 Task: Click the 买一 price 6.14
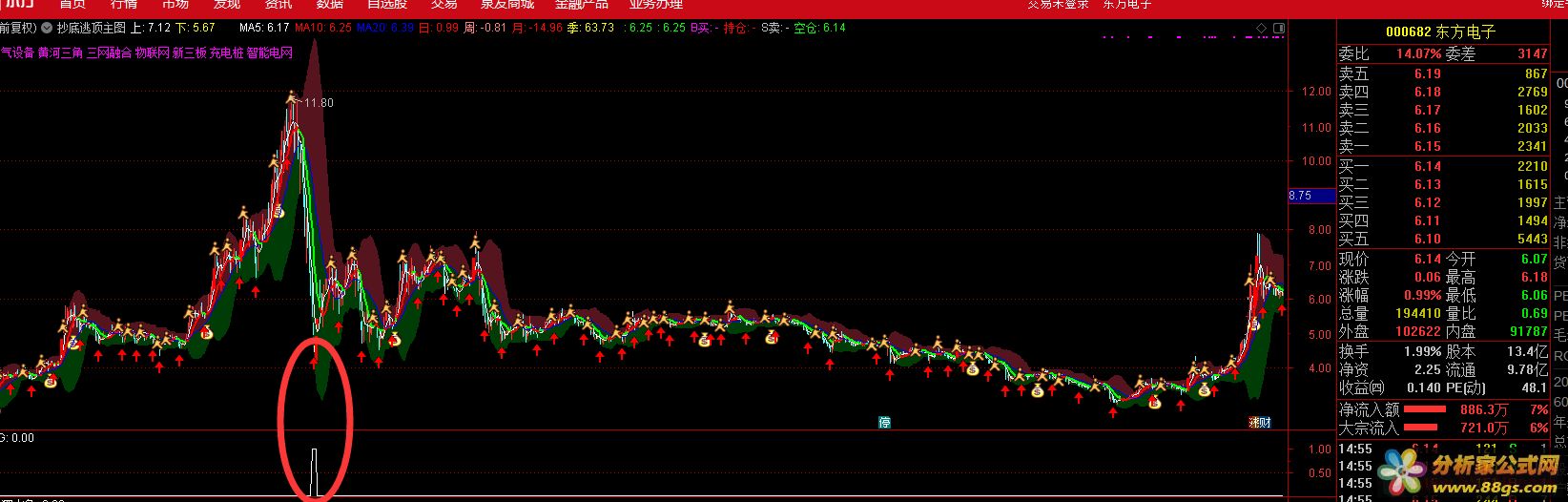click(x=1427, y=166)
